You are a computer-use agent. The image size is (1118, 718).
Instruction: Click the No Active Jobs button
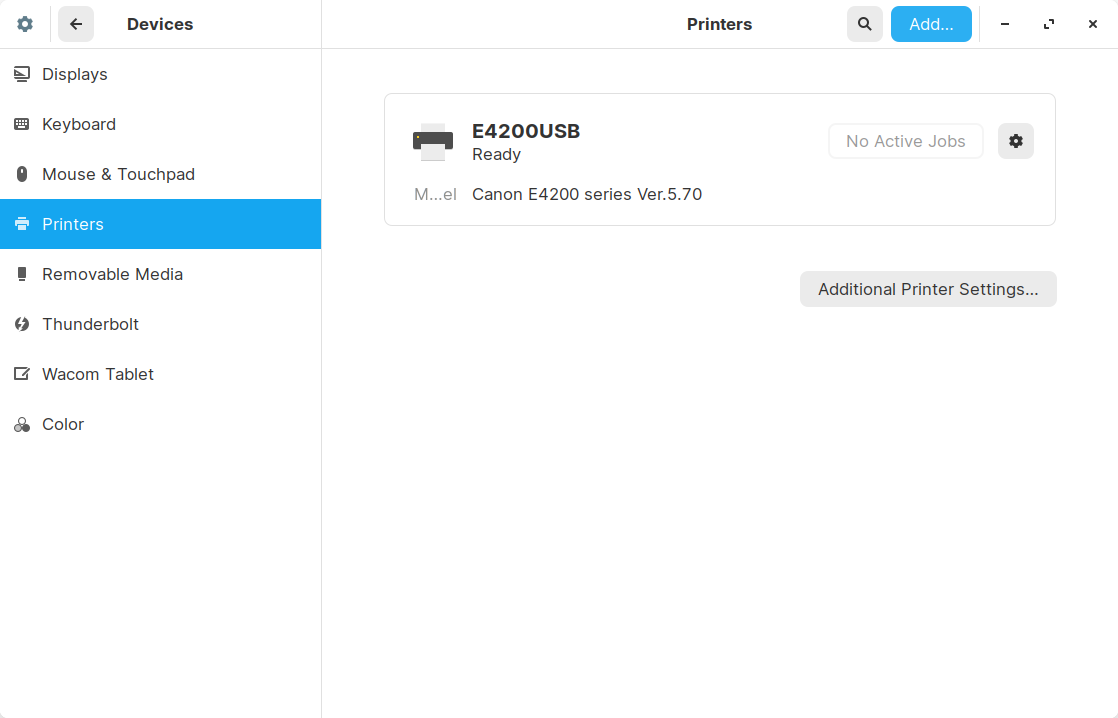tap(906, 141)
